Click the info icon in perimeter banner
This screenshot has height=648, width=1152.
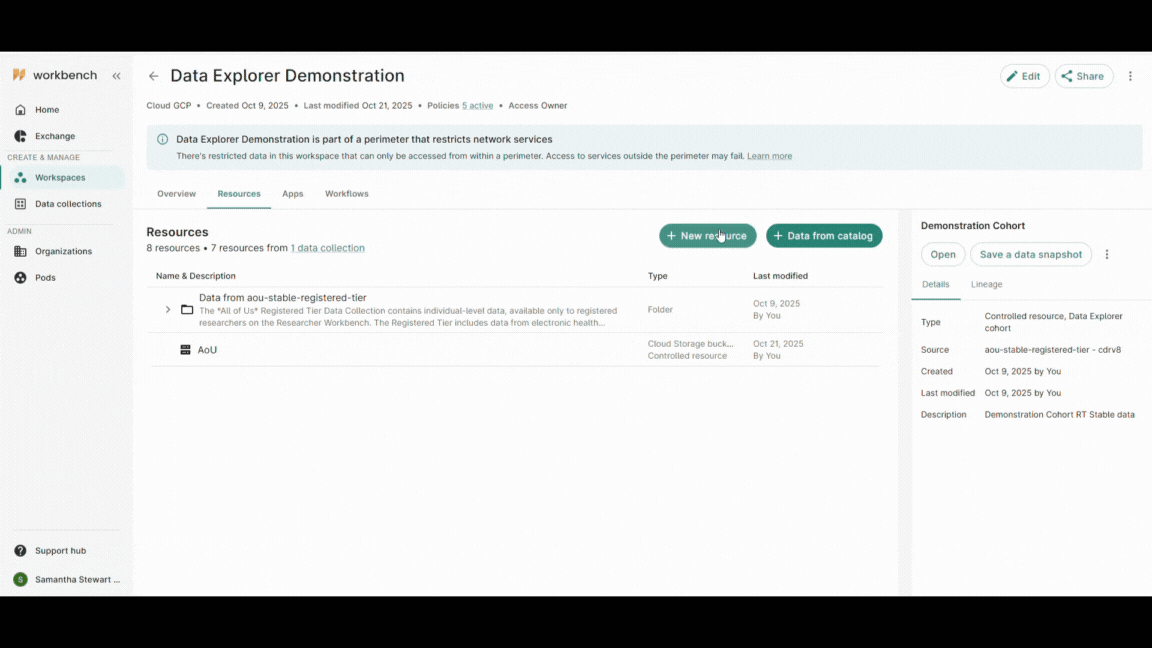point(162,139)
